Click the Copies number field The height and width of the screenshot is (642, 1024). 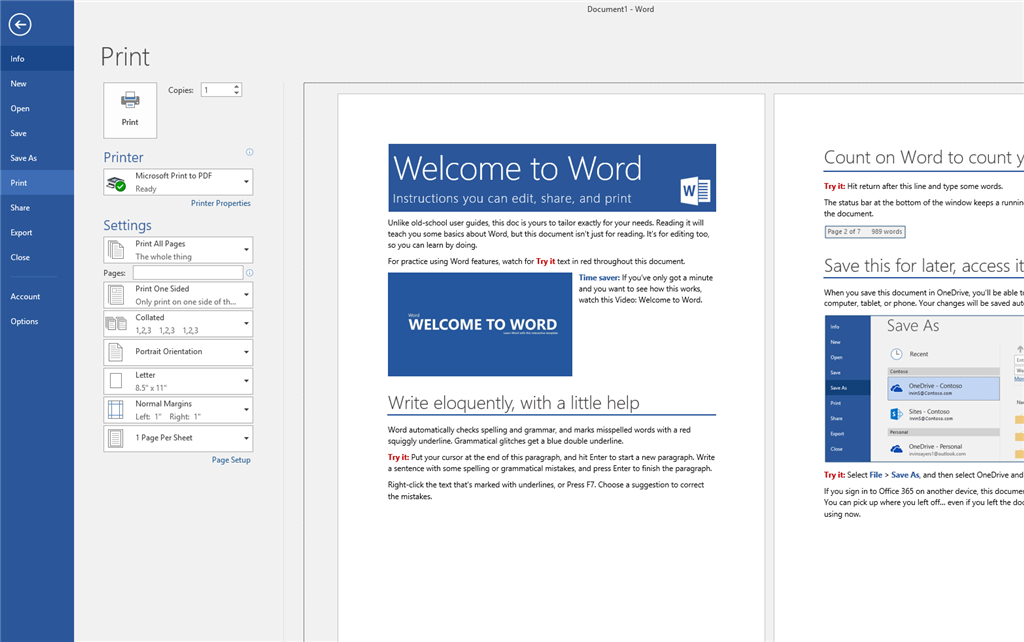click(x=216, y=89)
